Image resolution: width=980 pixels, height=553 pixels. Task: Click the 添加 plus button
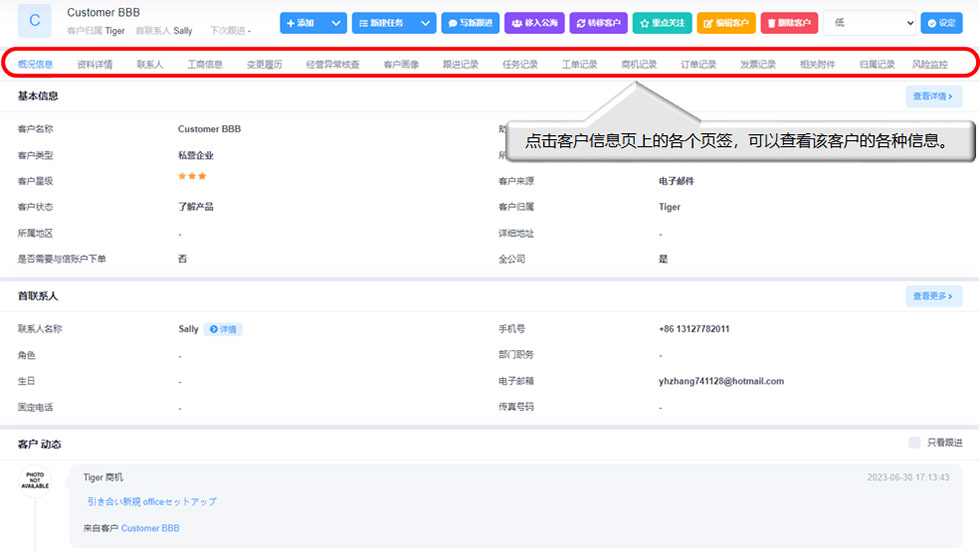tap(302, 23)
